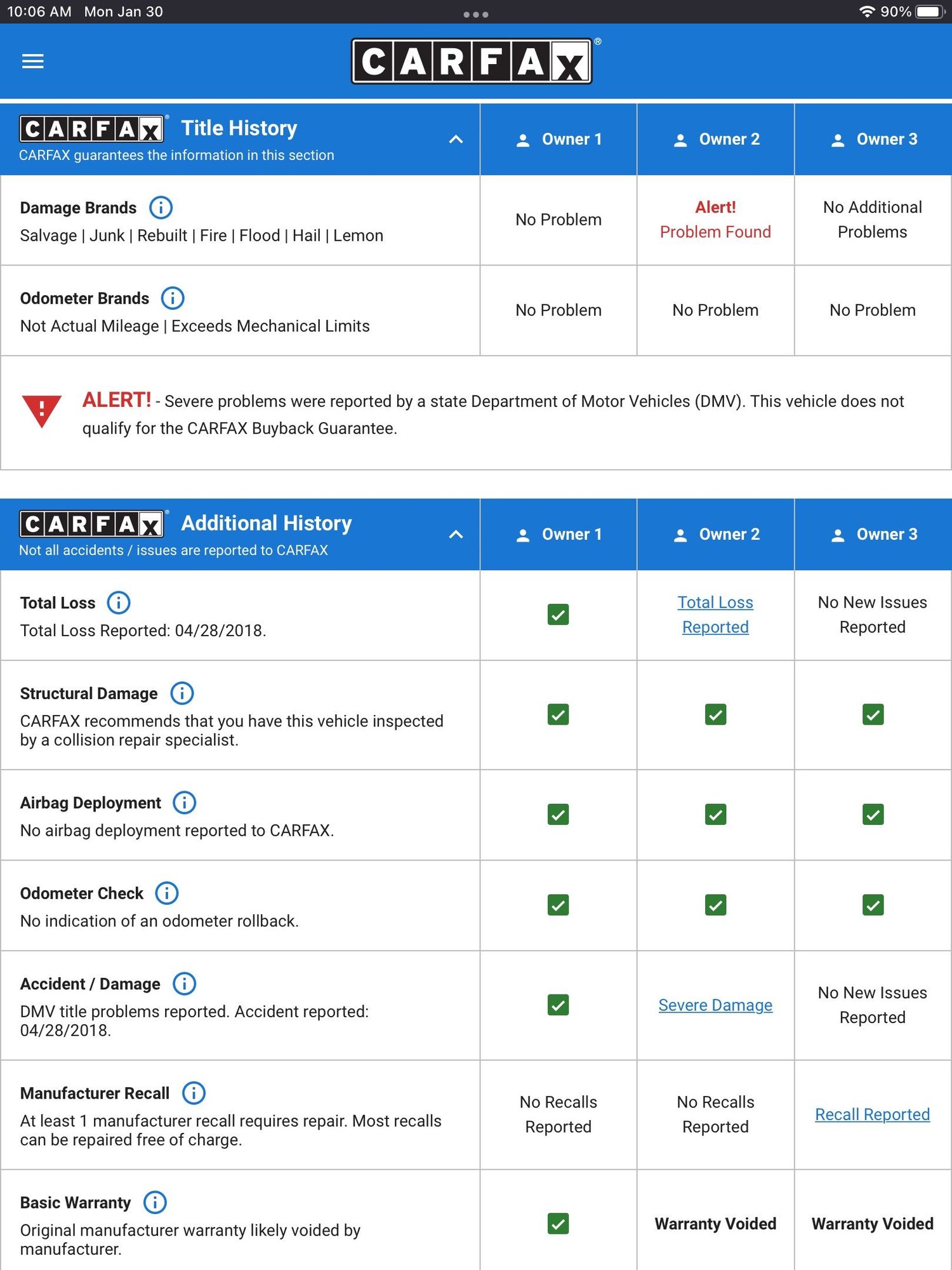Screen dimensions: 952x1270
Task: Tap Owner 1 person icon in Title History
Action: pyautogui.click(x=523, y=140)
